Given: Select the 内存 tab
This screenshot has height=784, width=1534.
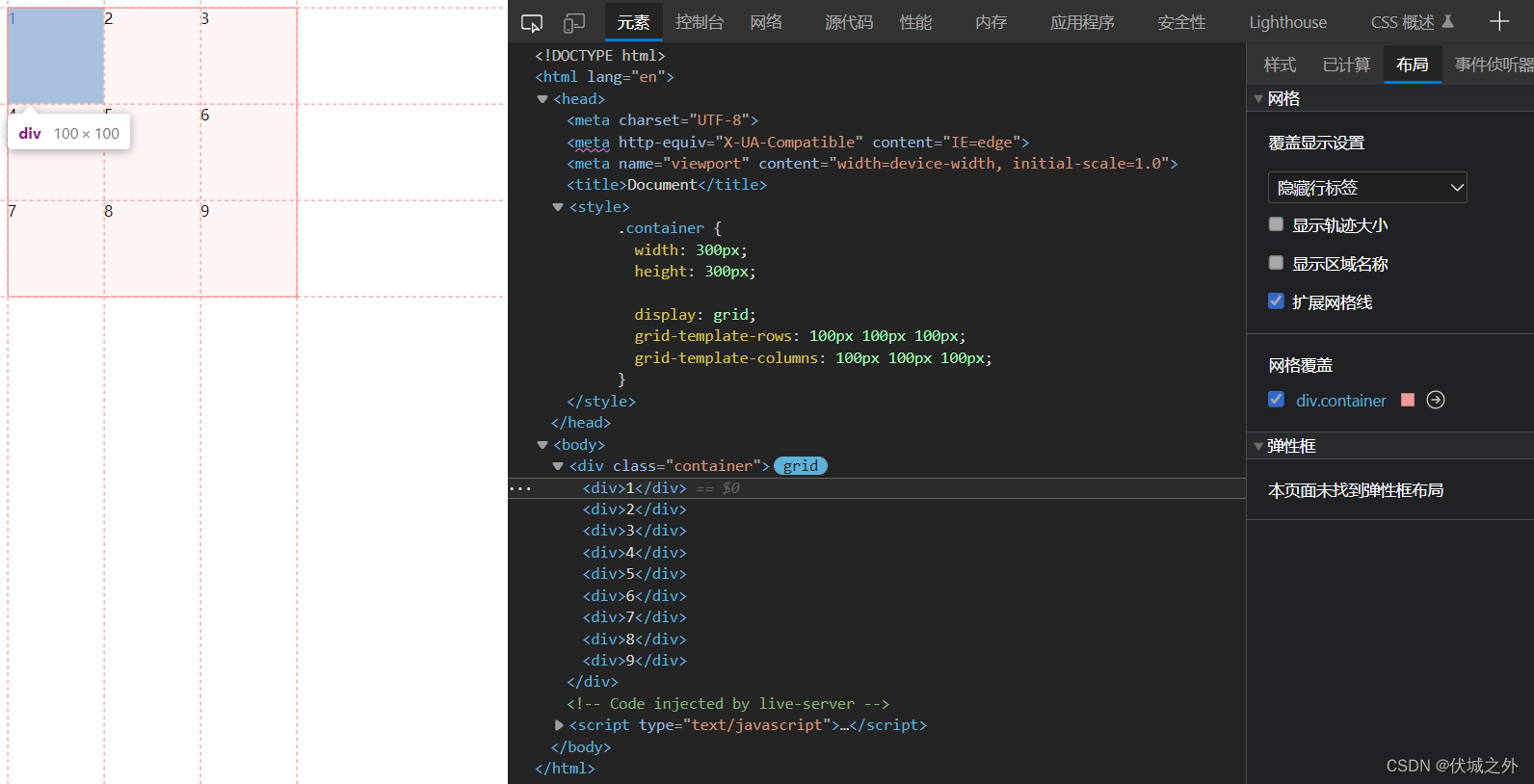Looking at the screenshot, I should tap(991, 22).
